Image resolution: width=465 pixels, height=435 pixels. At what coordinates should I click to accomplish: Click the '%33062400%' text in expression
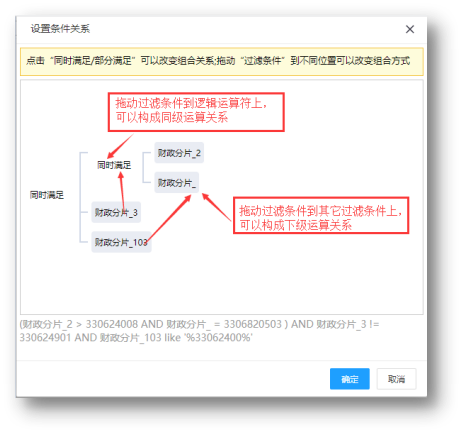coord(219,338)
